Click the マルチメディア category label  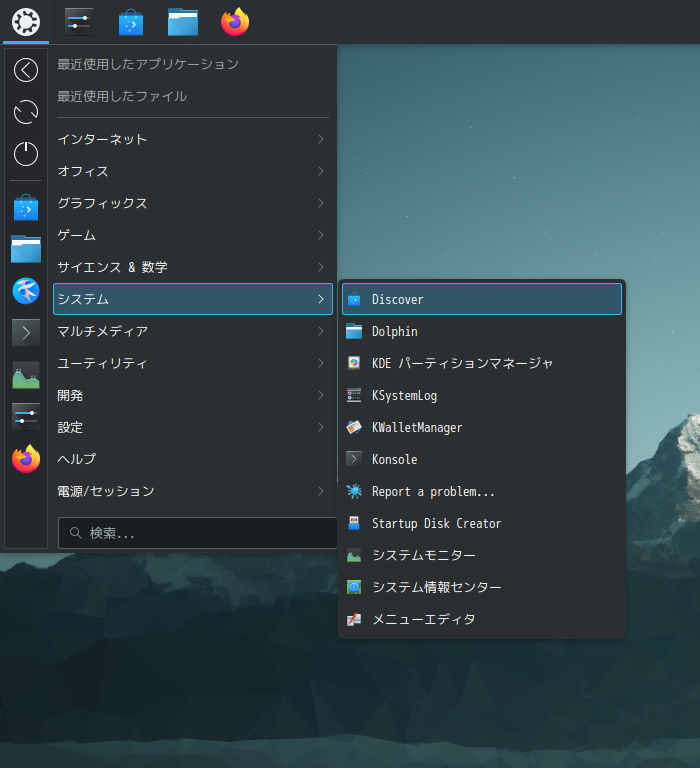click(102, 331)
